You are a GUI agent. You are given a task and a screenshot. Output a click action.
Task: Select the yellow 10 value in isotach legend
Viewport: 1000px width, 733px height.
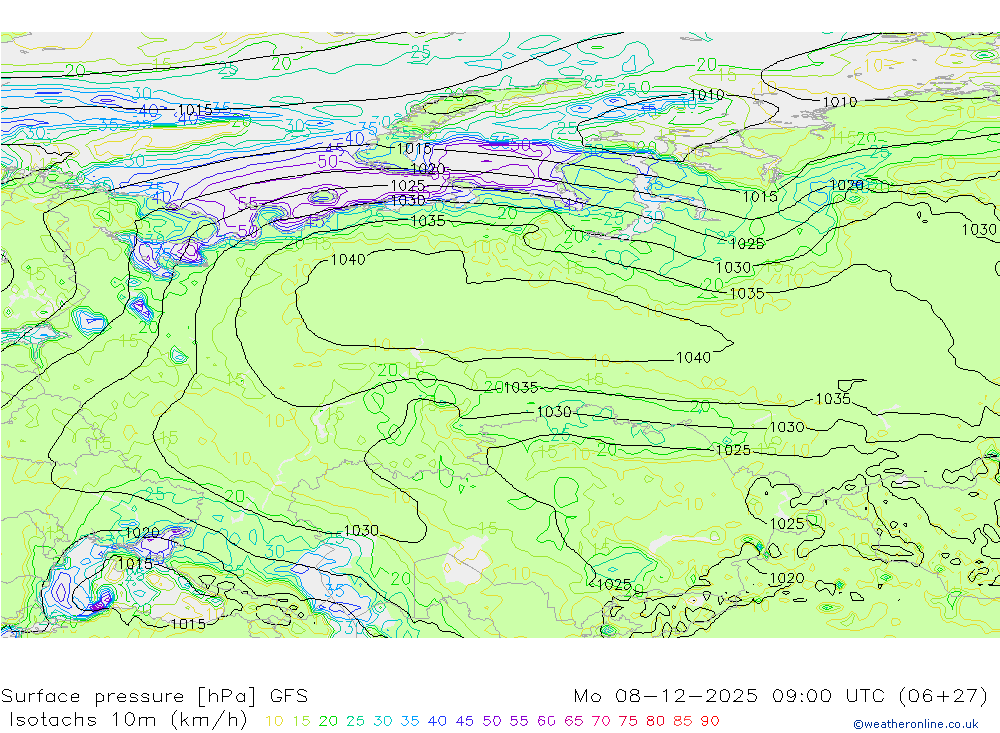(274, 721)
